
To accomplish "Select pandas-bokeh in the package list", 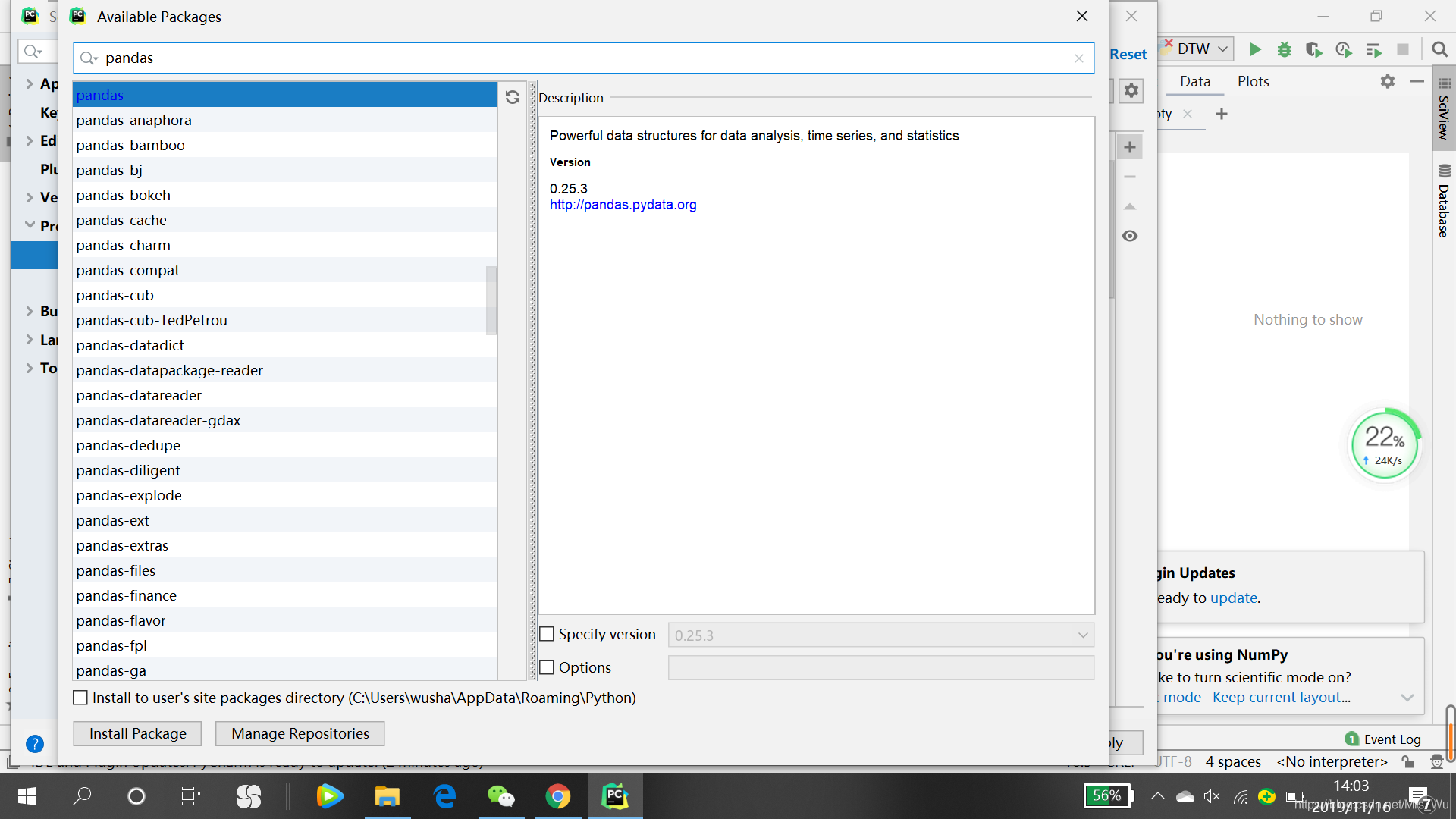I will pyautogui.click(x=285, y=195).
